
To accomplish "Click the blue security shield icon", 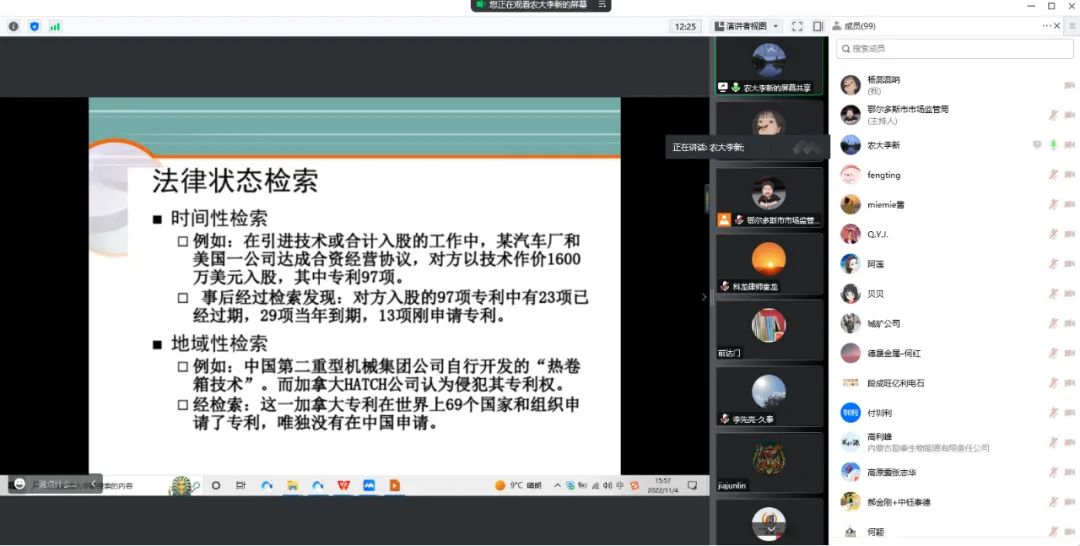I will point(35,26).
